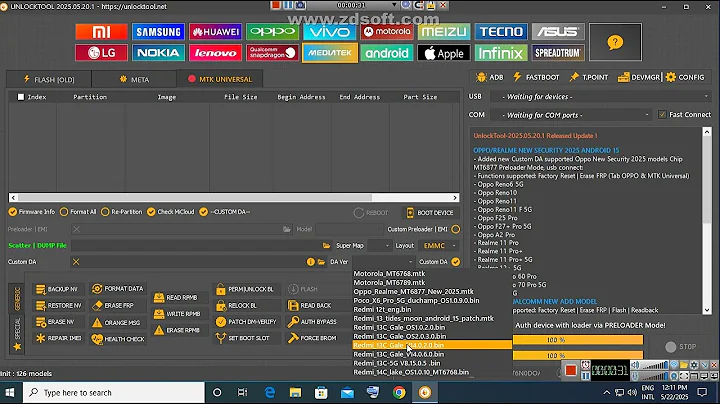Click the Windows taskbar search box
The image size is (720, 404).
coord(114,393)
